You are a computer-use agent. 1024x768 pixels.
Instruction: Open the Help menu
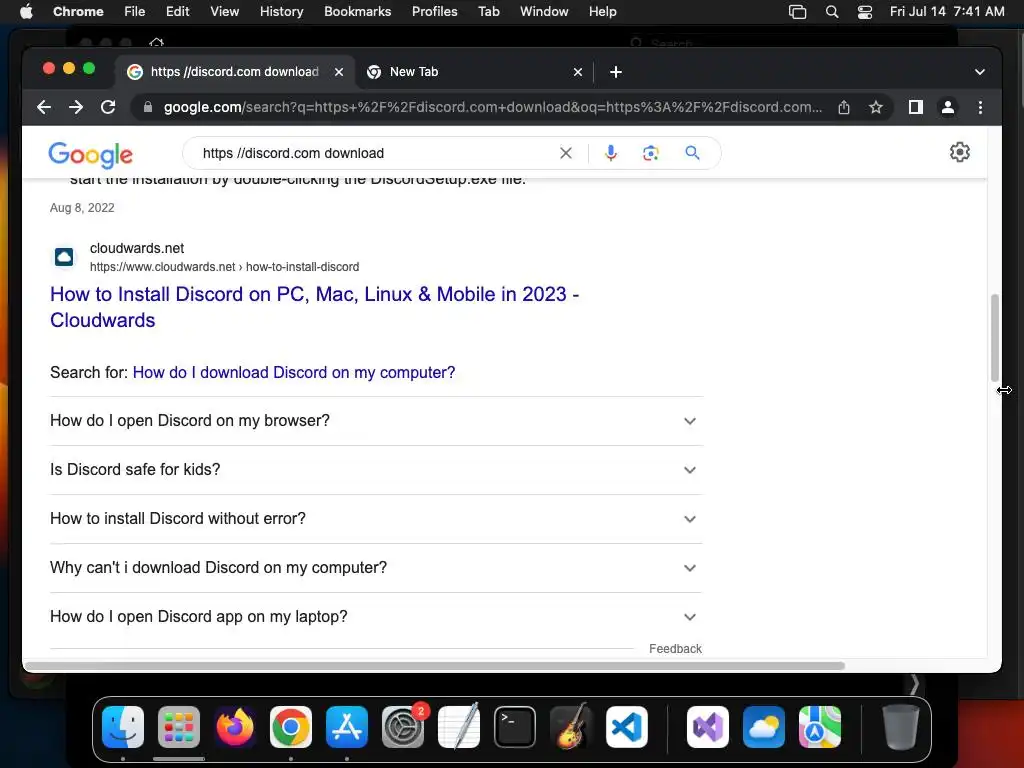point(602,12)
